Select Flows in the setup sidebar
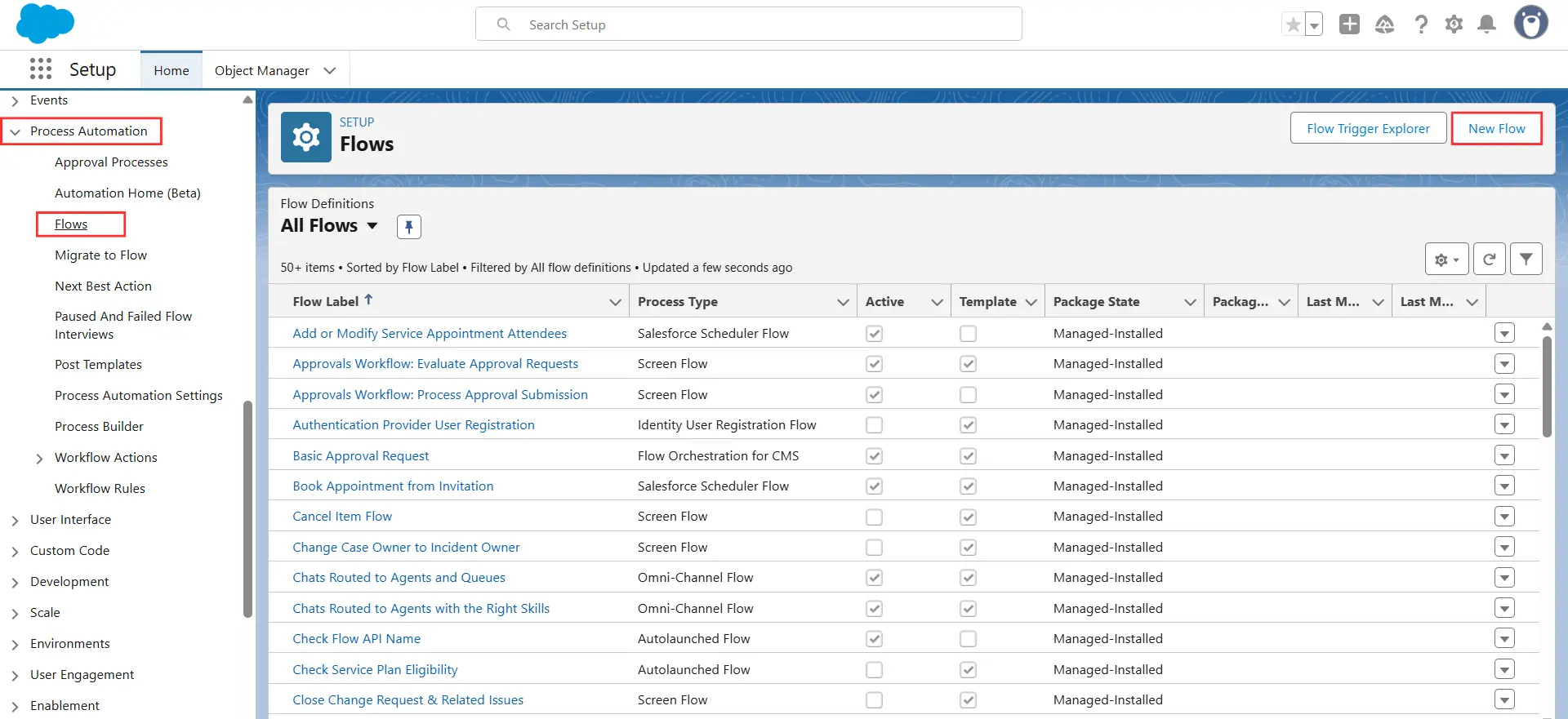1568x719 pixels. [71, 224]
